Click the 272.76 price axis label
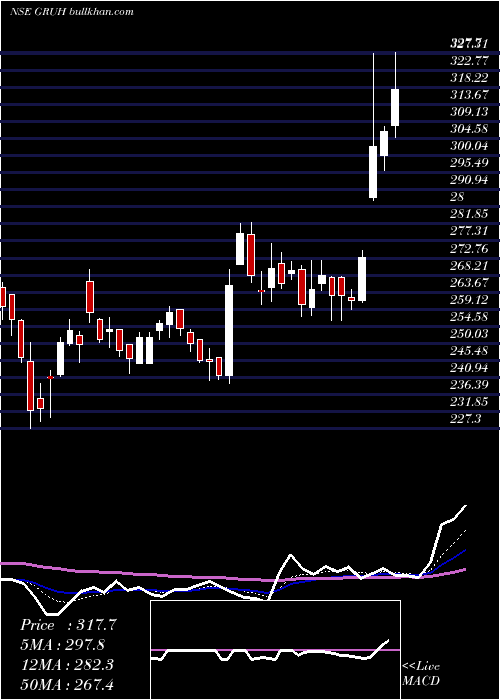Screen dimensions: 500x700 (x=469, y=248)
